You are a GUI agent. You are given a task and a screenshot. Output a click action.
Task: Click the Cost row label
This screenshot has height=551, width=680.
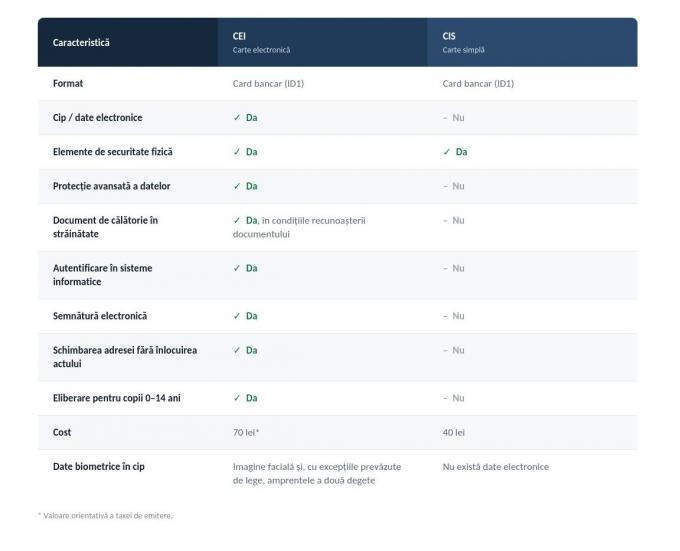coord(62,432)
